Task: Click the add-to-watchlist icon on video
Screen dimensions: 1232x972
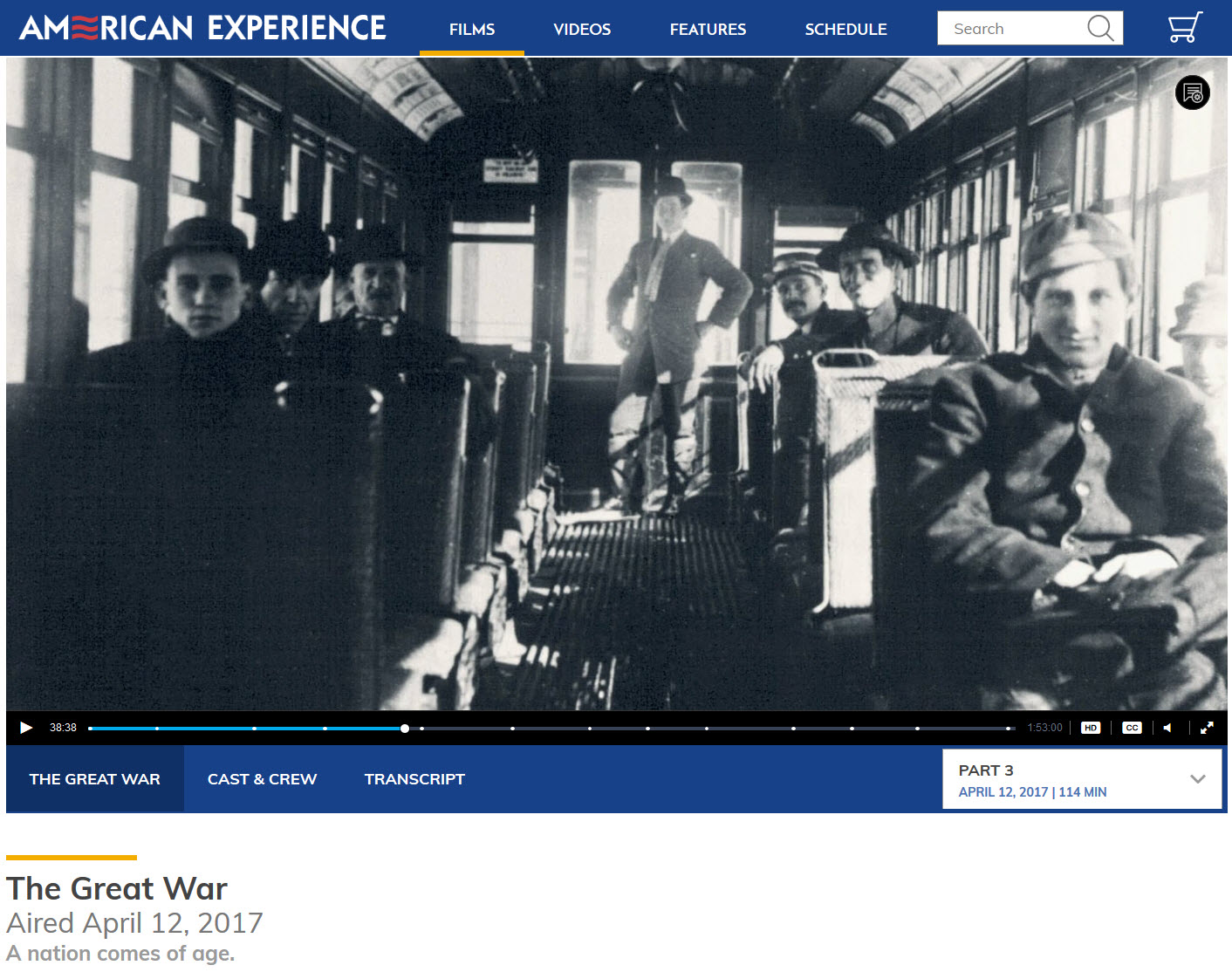Action: click(1192, 92)
